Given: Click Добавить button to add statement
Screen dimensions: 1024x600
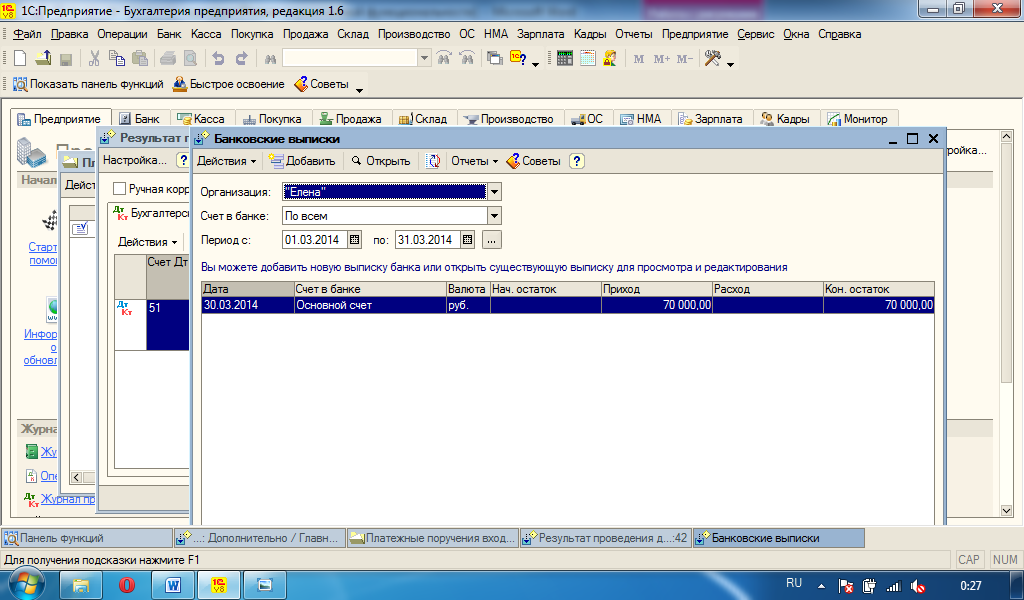Looking at the screenshot, I should click(x=302, y=161).
